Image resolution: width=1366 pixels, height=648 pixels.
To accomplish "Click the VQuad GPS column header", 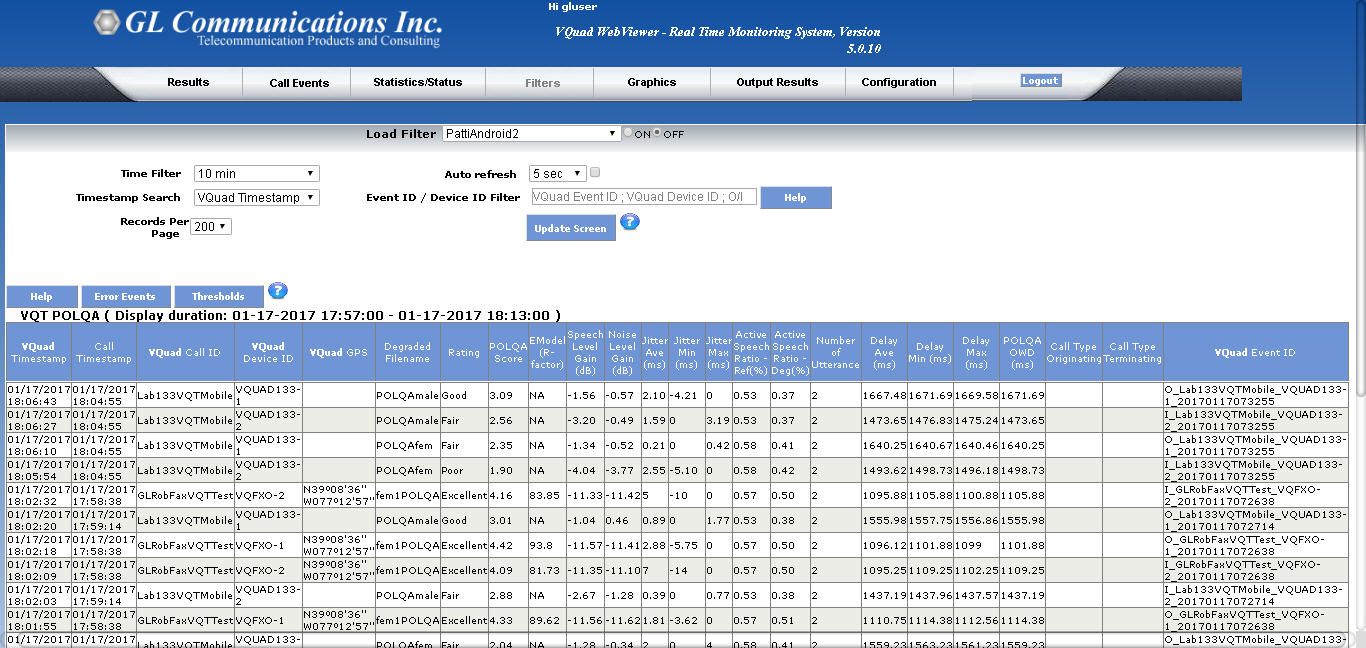I will [x=338, y=352].
